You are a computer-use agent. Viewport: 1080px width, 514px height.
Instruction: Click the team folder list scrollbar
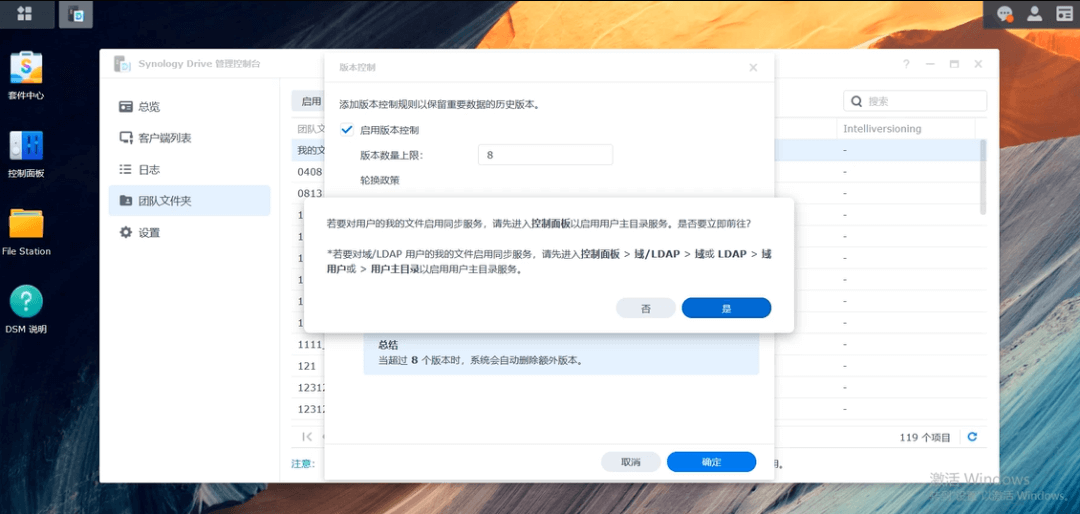coord(982,176)
